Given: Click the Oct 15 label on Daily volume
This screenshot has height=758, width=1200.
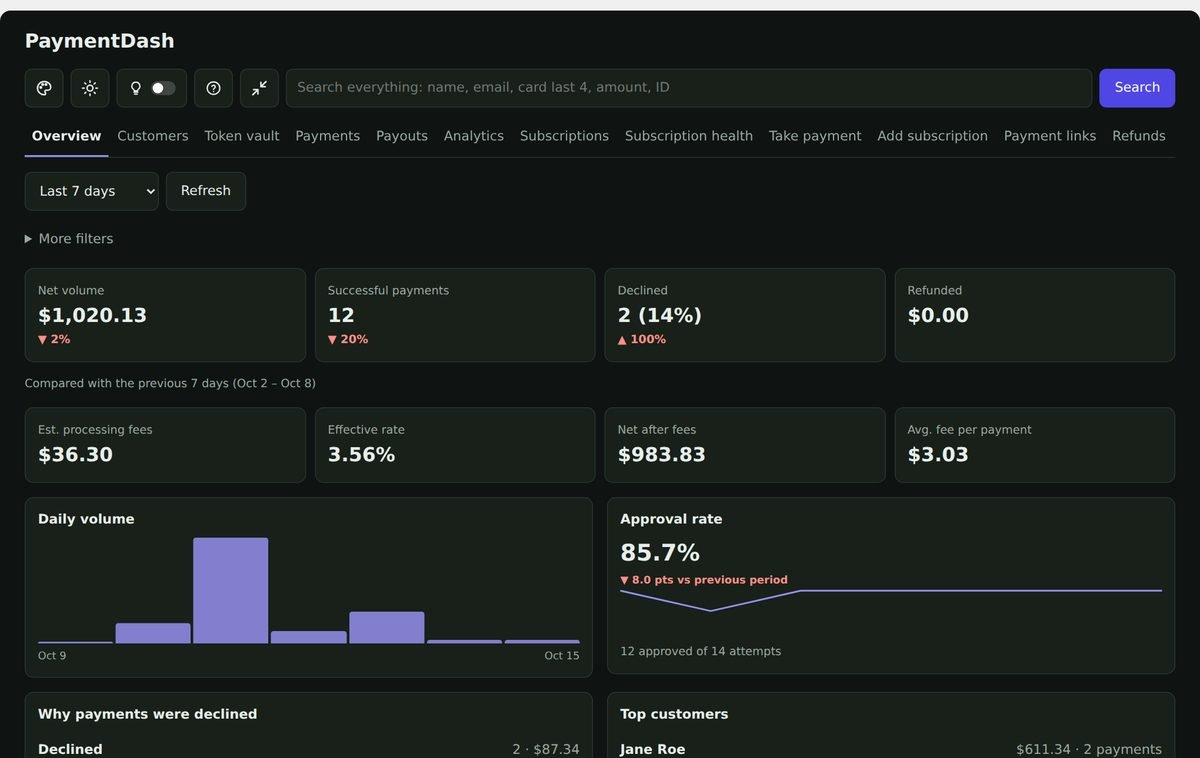Looking at the screenshot, I should tap(562, 656).
